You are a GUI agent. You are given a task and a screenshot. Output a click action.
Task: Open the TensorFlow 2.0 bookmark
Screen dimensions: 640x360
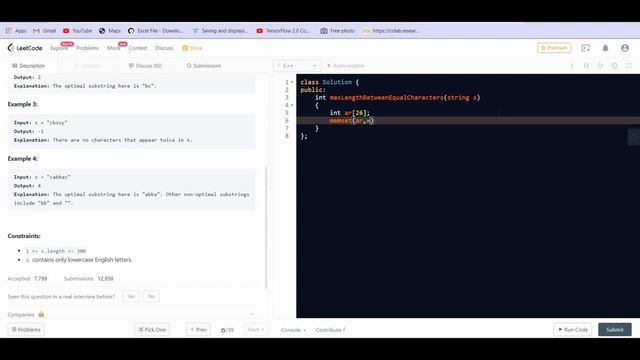click(x=283, y=31)
